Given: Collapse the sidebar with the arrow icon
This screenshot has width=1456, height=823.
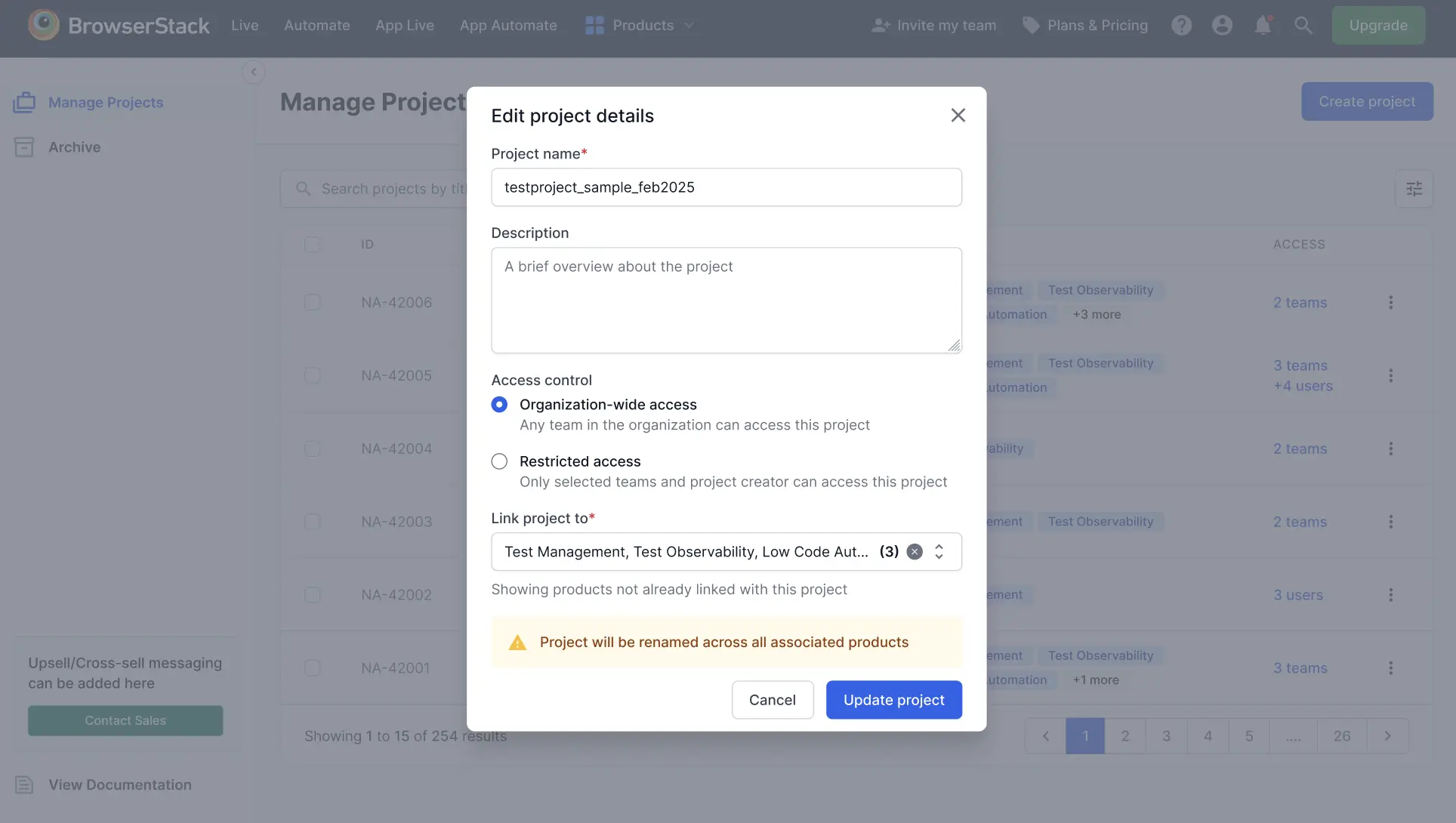Looking at the screenshot, I should click(x=254, y=72).
